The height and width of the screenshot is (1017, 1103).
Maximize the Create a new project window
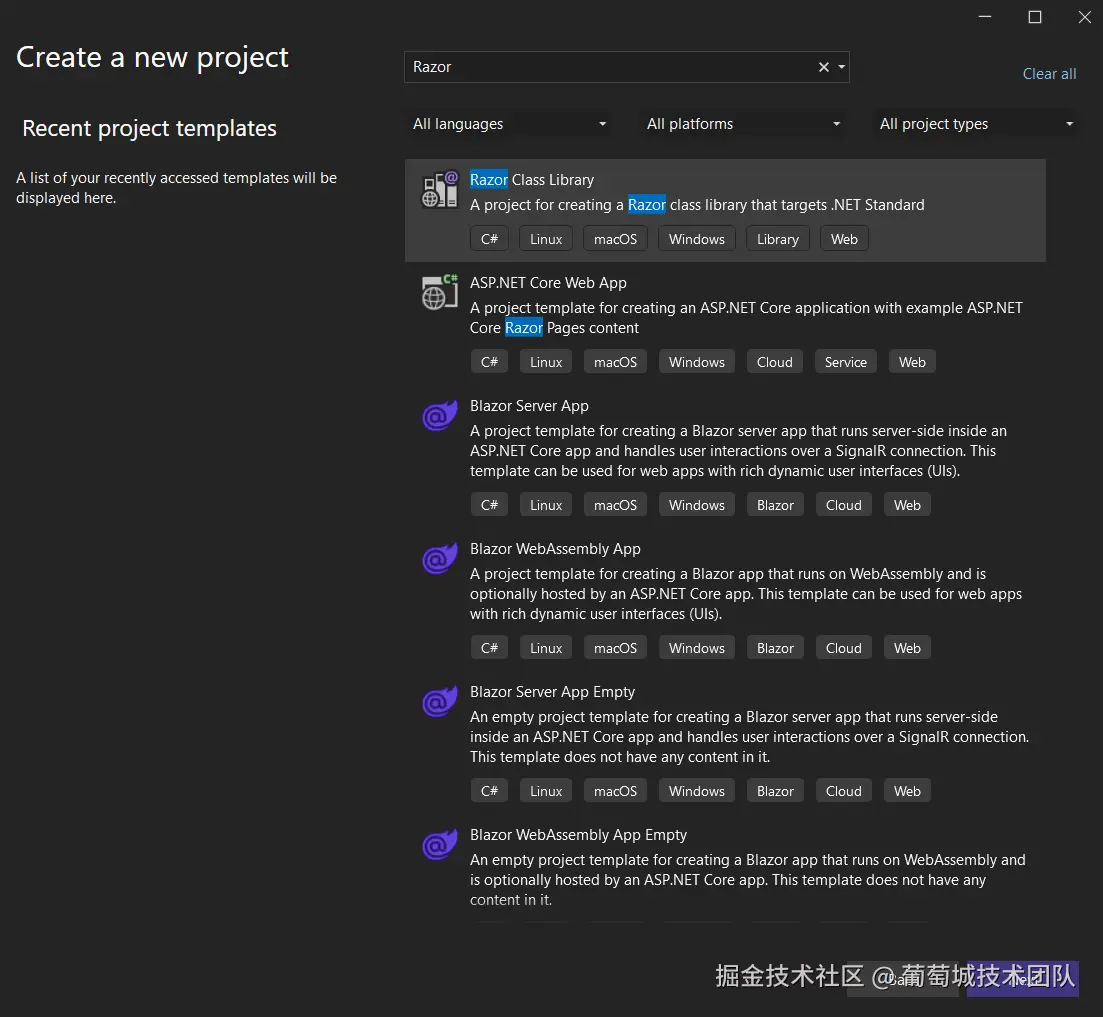point(1035,17)
